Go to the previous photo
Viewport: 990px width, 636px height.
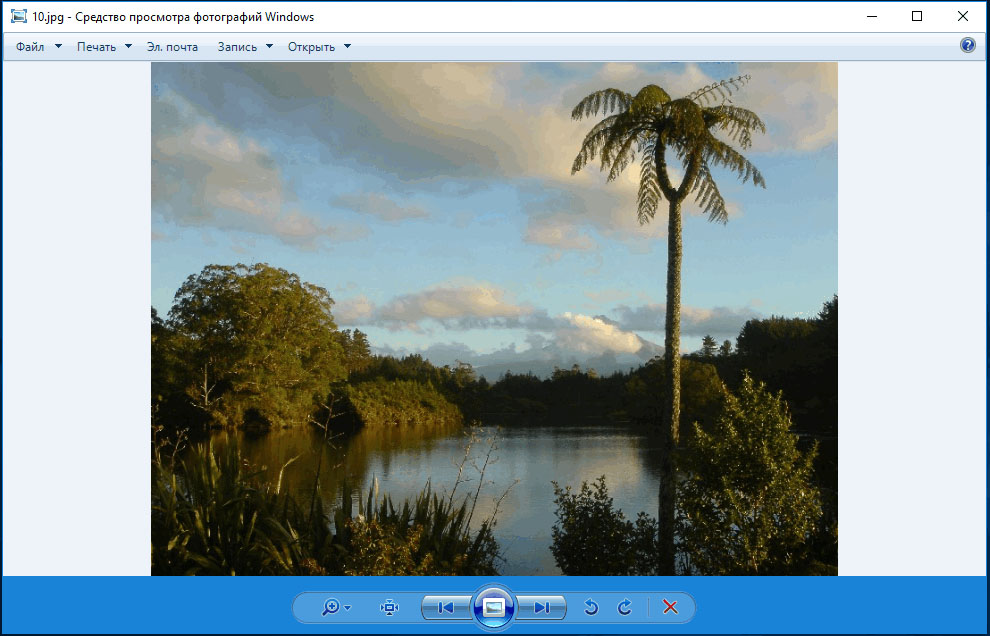click(x=446, y=607)
